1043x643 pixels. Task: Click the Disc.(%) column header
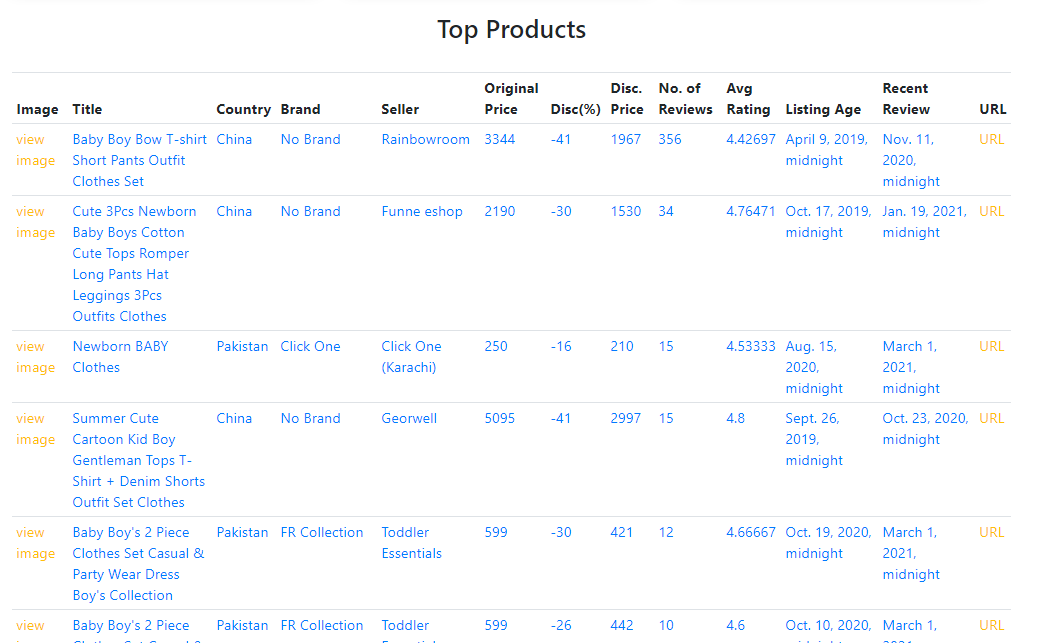point(575,109)
